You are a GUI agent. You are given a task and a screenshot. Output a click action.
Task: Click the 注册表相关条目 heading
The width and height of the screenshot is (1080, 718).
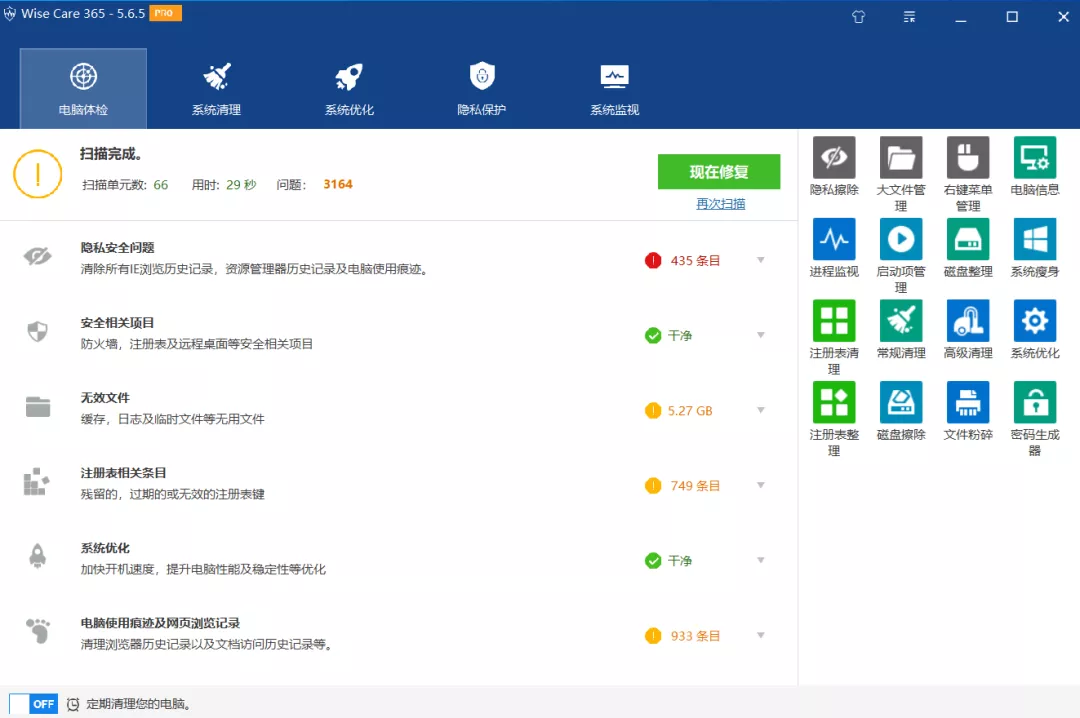[123, 473]
